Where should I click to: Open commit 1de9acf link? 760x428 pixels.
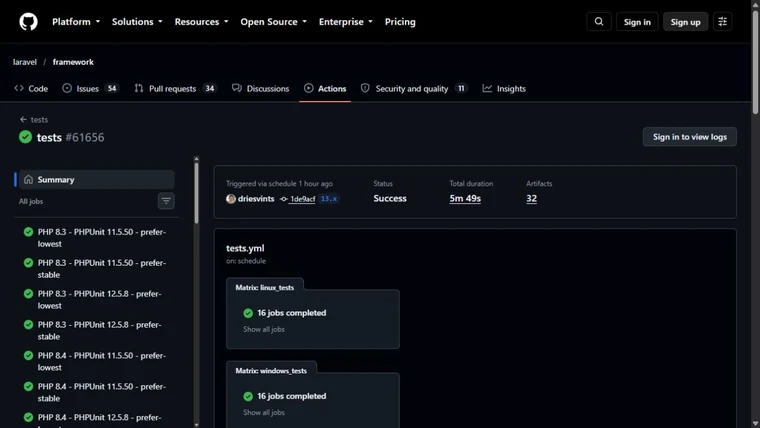(302, 199)
